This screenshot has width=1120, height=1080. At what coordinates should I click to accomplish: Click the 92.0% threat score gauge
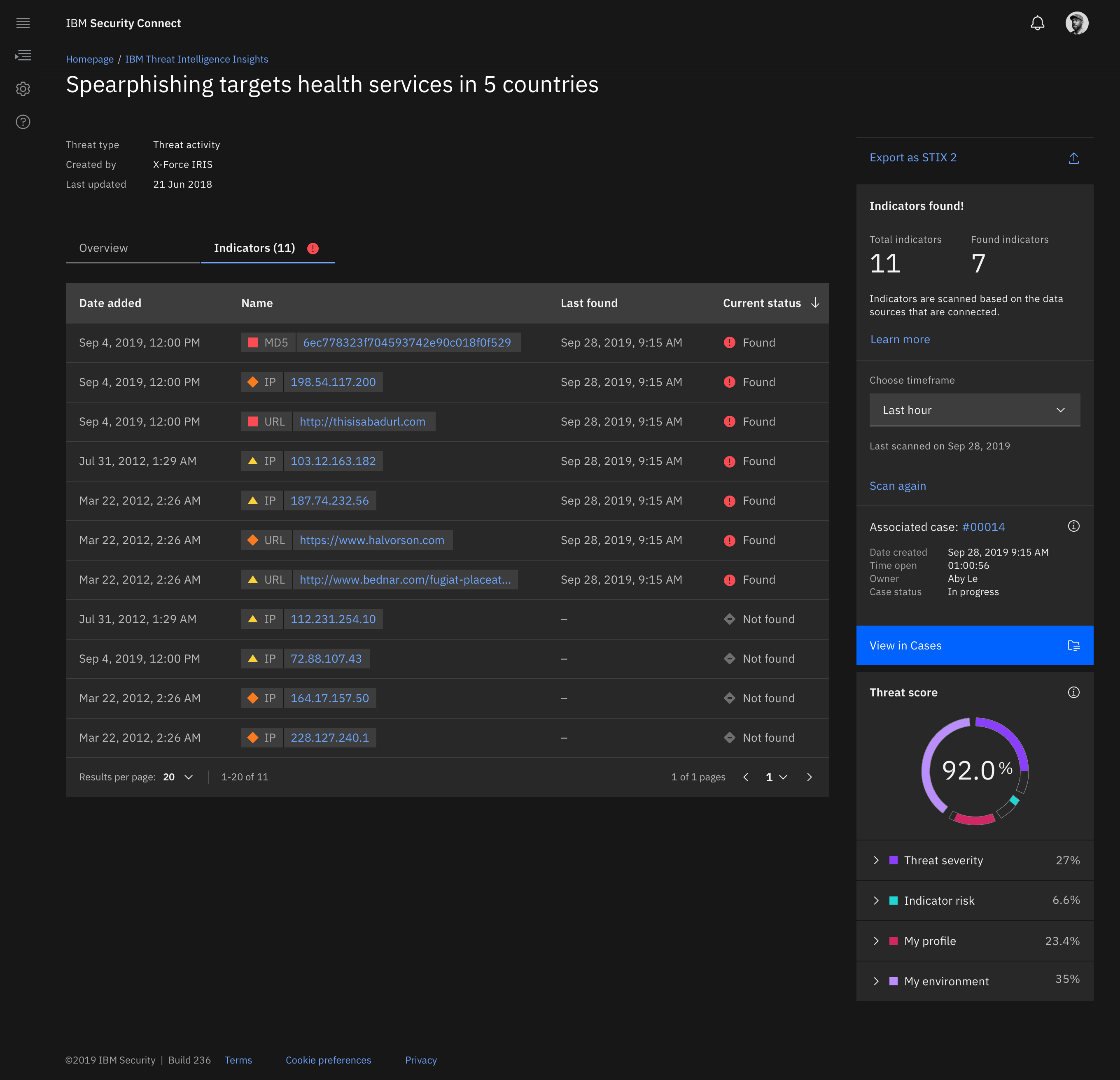974,771
